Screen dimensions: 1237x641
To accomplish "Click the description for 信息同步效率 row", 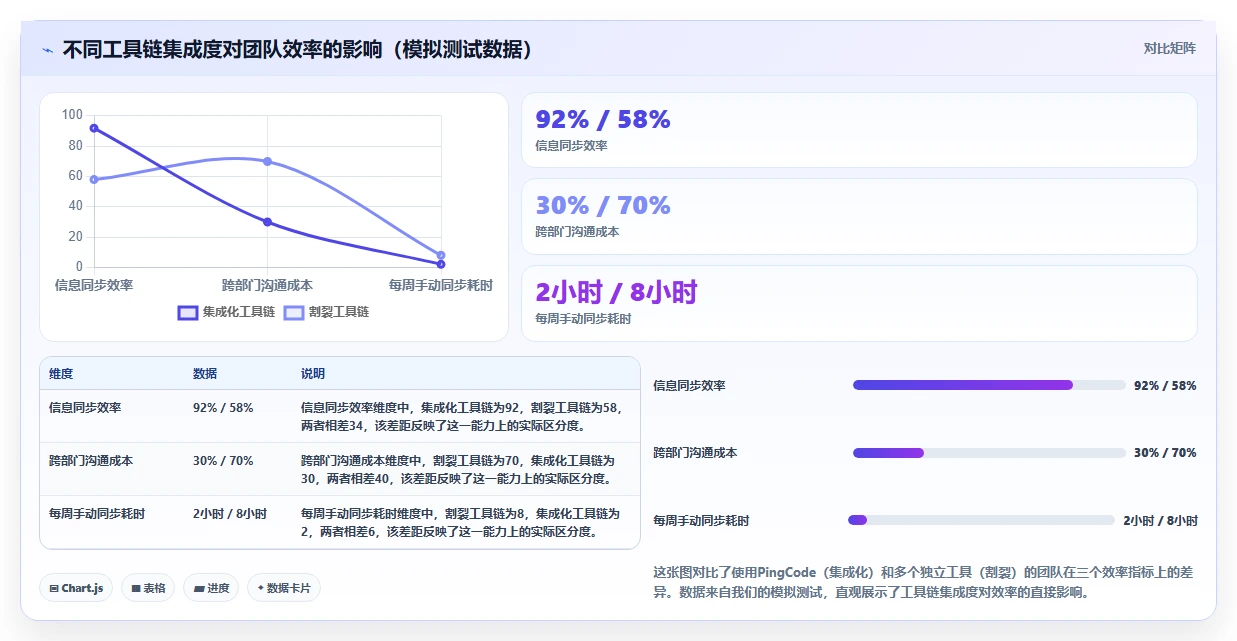I will tap(461, 417).
